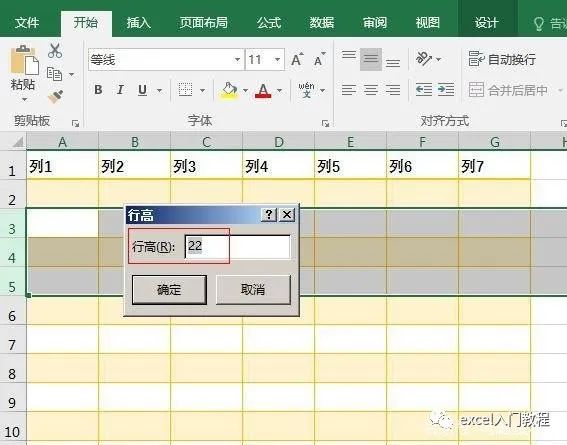Toggle Underline formatting

coord(142,90)
